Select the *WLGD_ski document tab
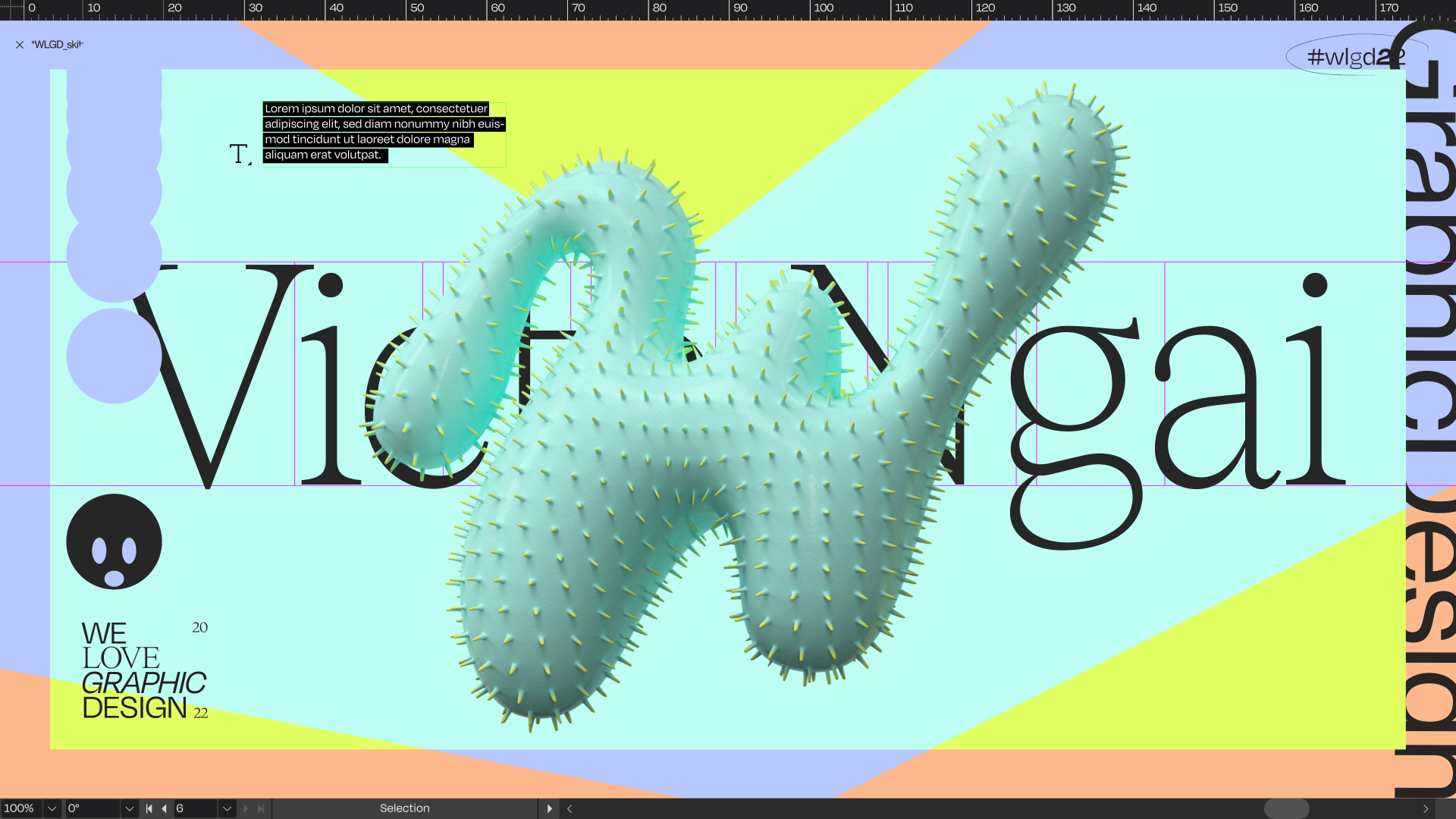The width and height of the screenshot is (1456, 819). [x=57, y=45]
